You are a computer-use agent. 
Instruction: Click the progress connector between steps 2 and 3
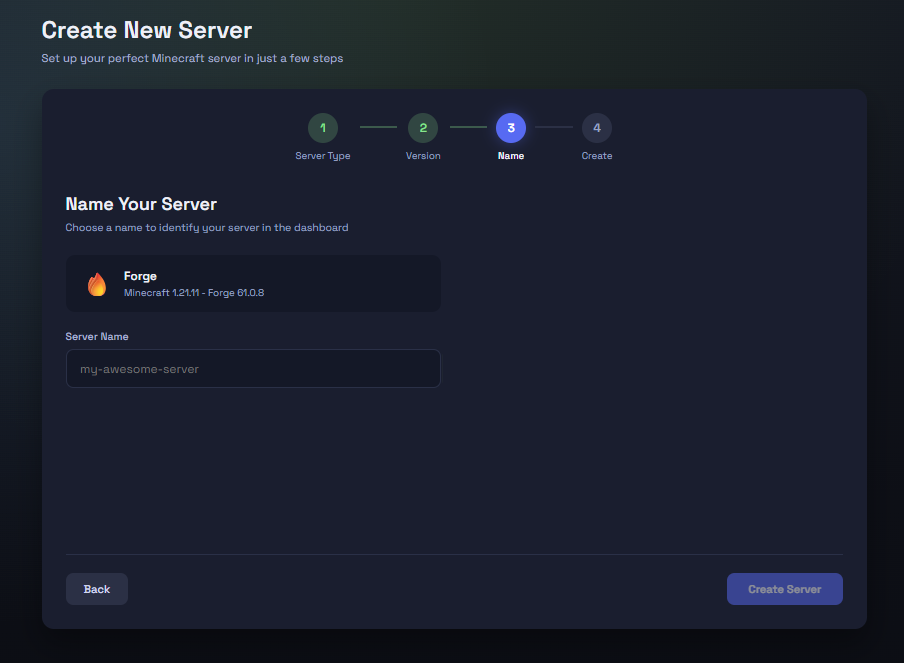467,128
